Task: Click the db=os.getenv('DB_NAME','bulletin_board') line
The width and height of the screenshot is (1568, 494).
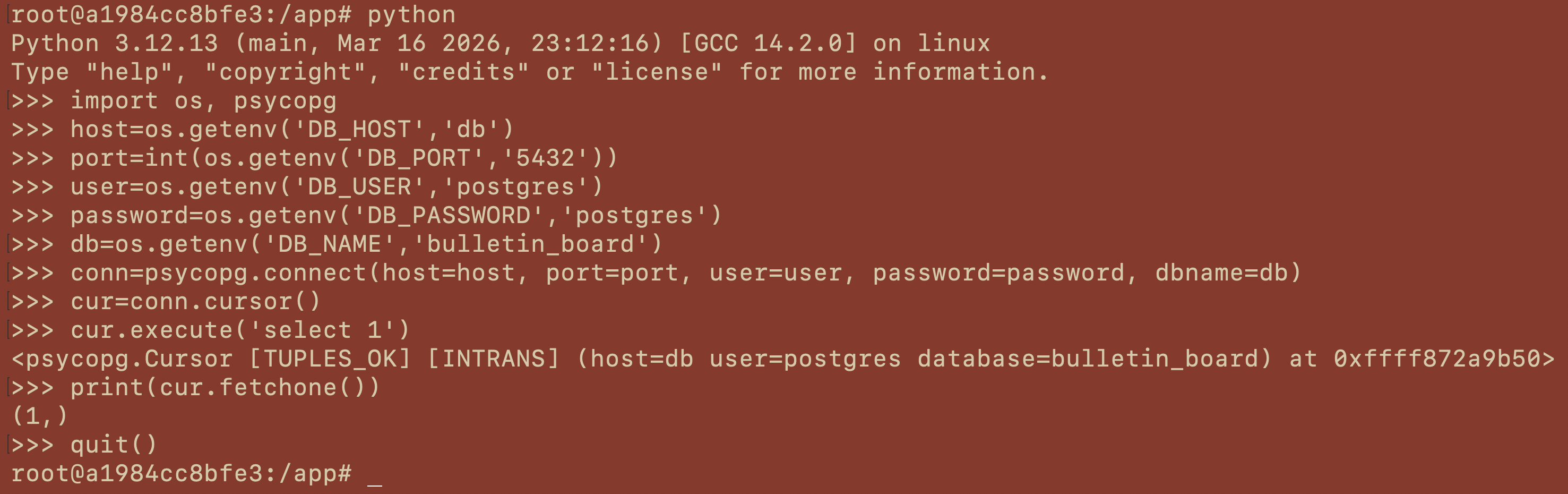Action: 366,244
